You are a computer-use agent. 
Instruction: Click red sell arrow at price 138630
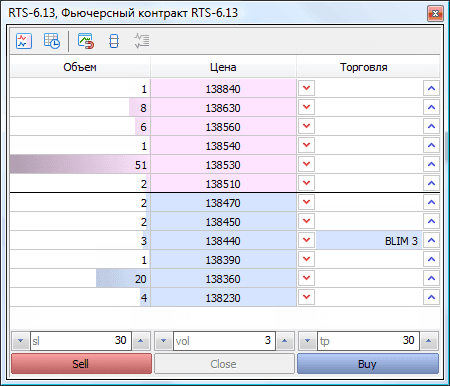(x=306, y=107)
